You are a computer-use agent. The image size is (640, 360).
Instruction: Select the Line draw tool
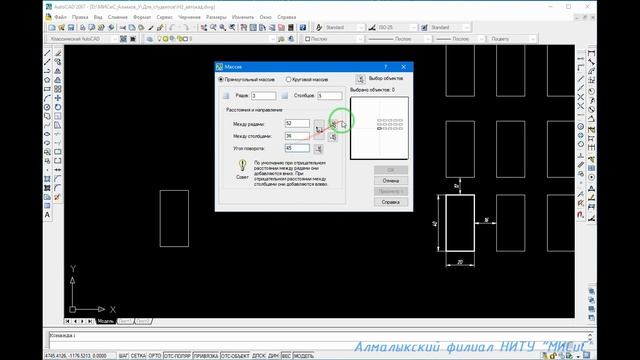pyautogui.click(x=48, y=53)
